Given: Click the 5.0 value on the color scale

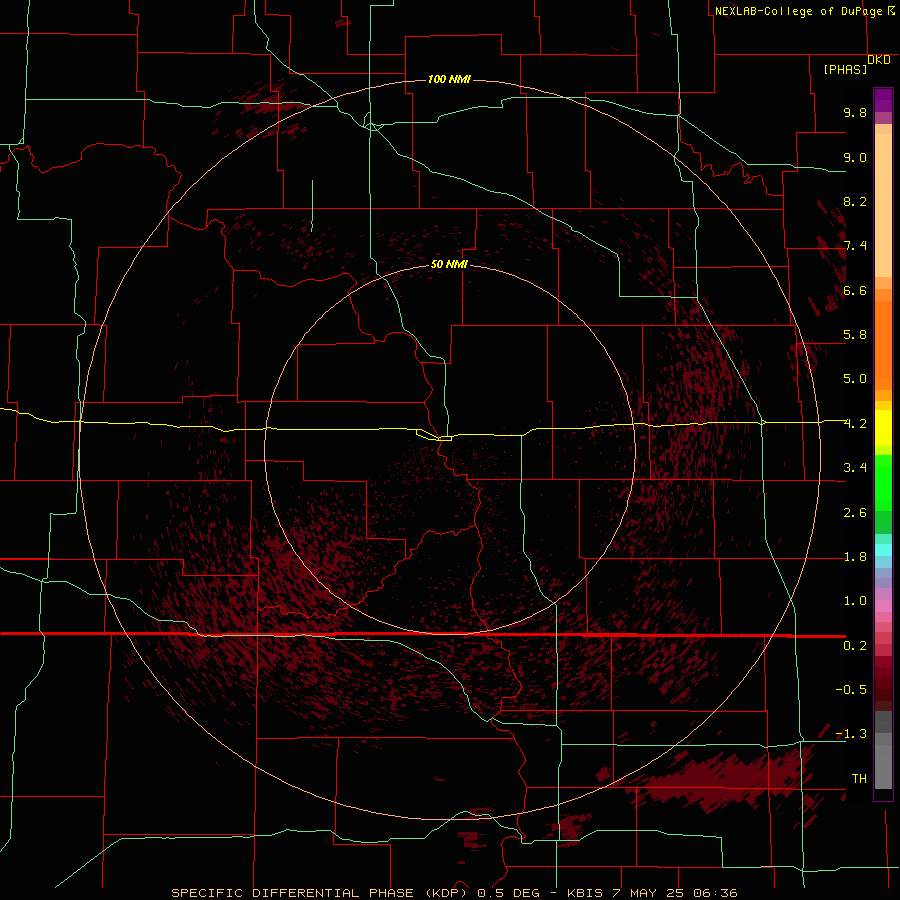Looking at the screenshot, I should click(855, 379).
